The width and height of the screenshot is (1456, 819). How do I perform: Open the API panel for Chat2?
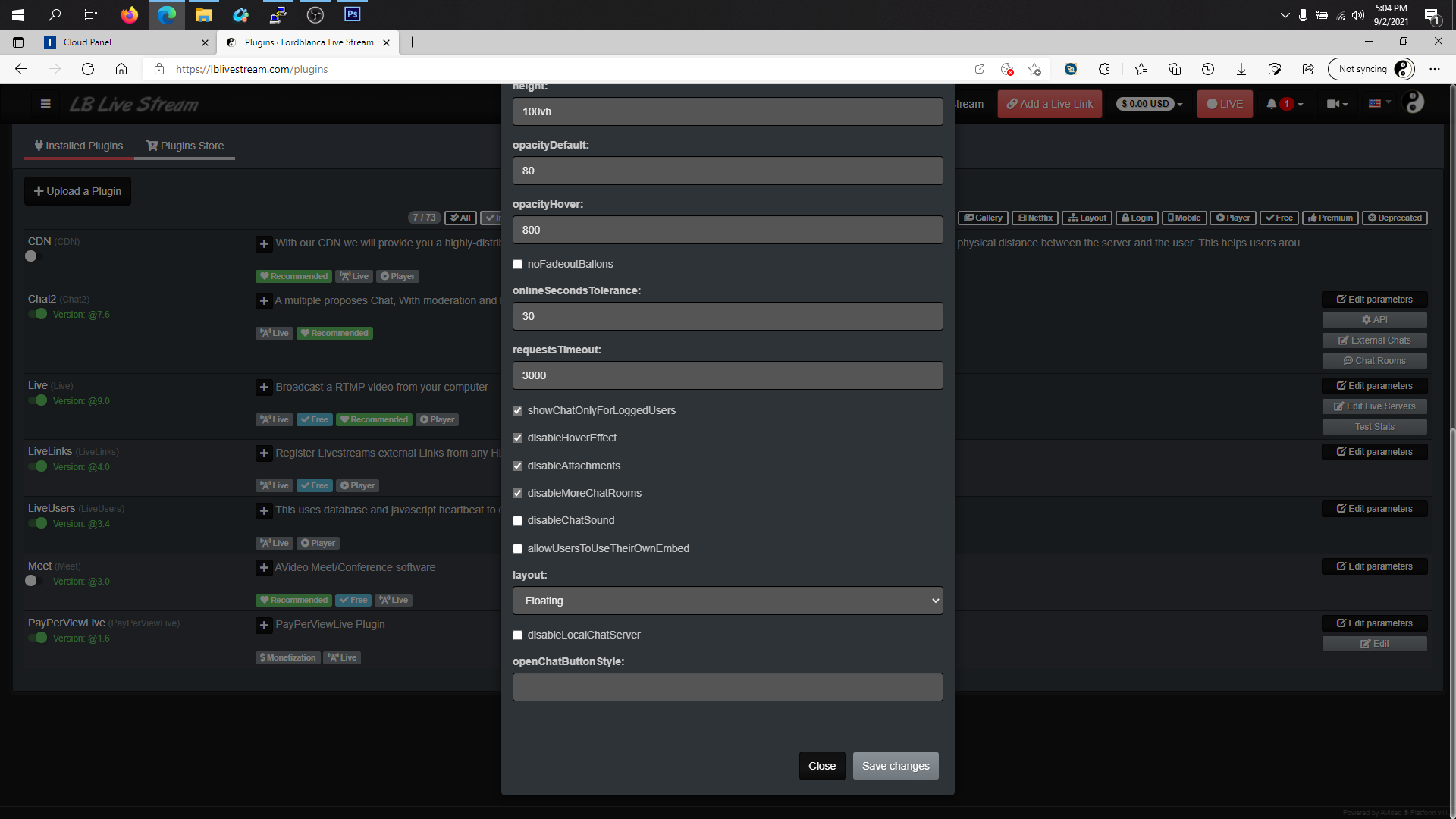[x=1374, y=319]
